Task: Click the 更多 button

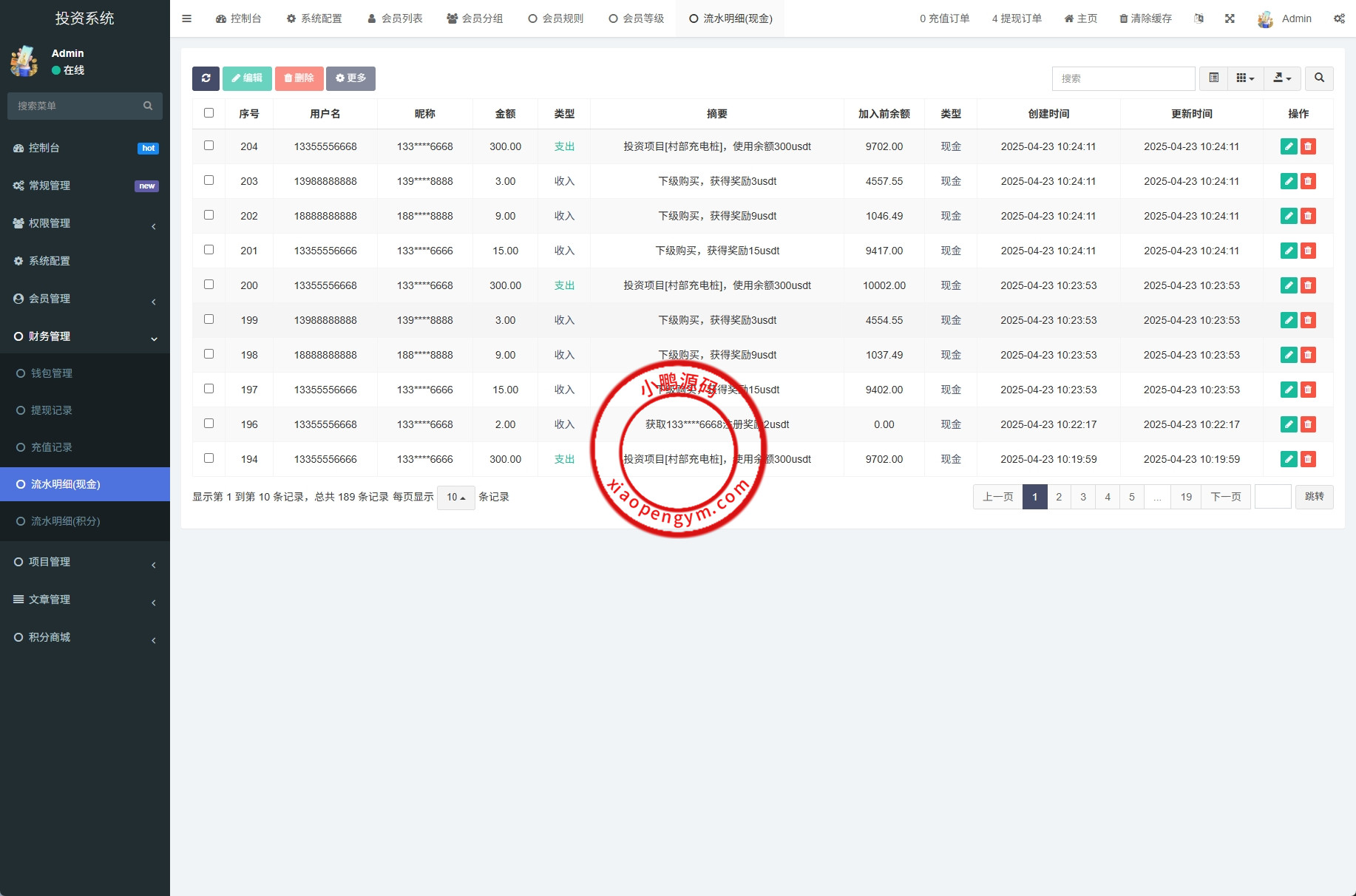Action: 350,78
